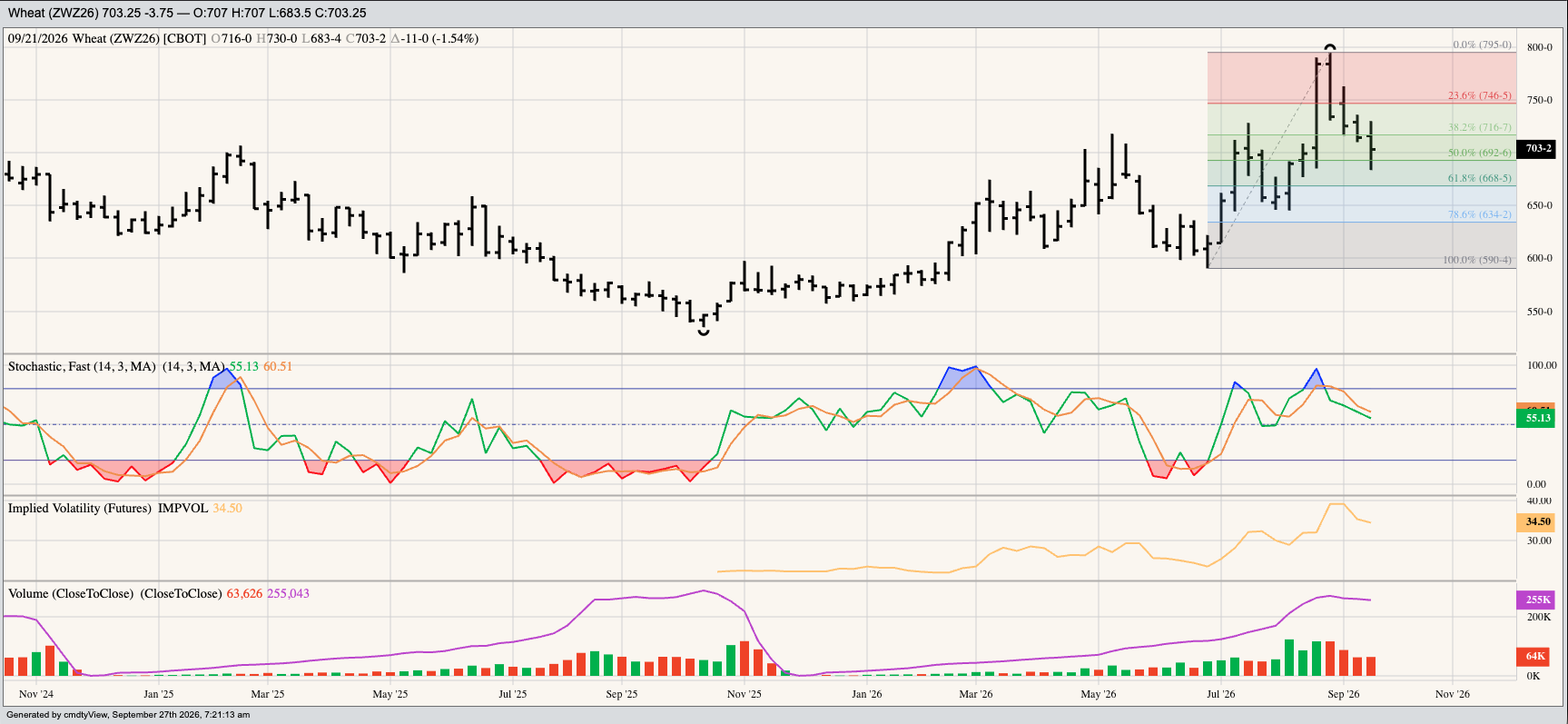1568x724 pixels.
Task: Click the high marker arc above peak bar
Action: click(1330, 47)
